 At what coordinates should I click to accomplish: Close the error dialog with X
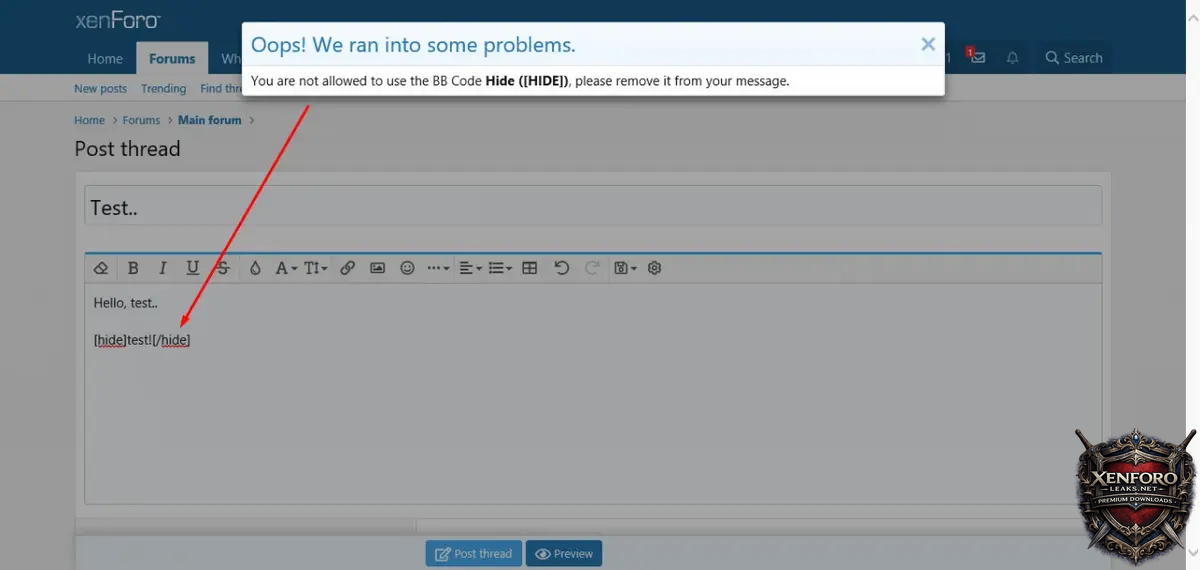click(927, 44)
